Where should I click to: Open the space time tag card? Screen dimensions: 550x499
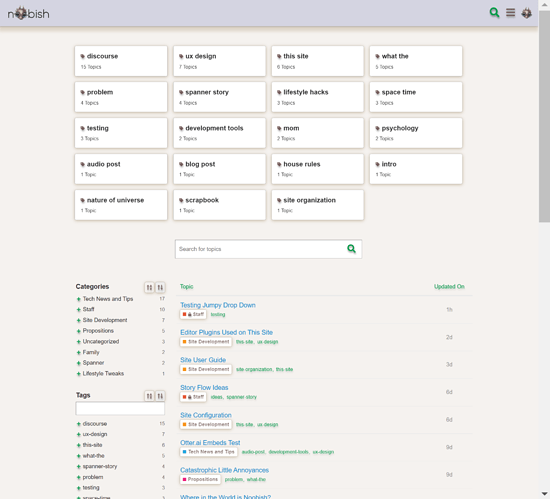pyautogui.click(x=416, y=97)
